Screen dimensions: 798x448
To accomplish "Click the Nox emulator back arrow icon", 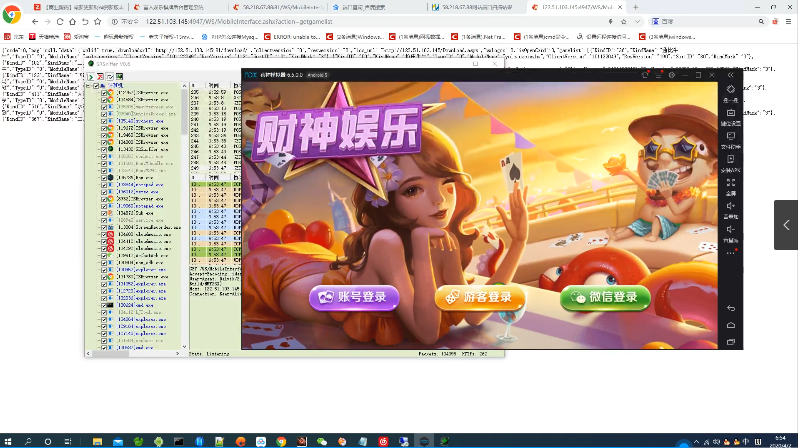I will coord(730,308).
